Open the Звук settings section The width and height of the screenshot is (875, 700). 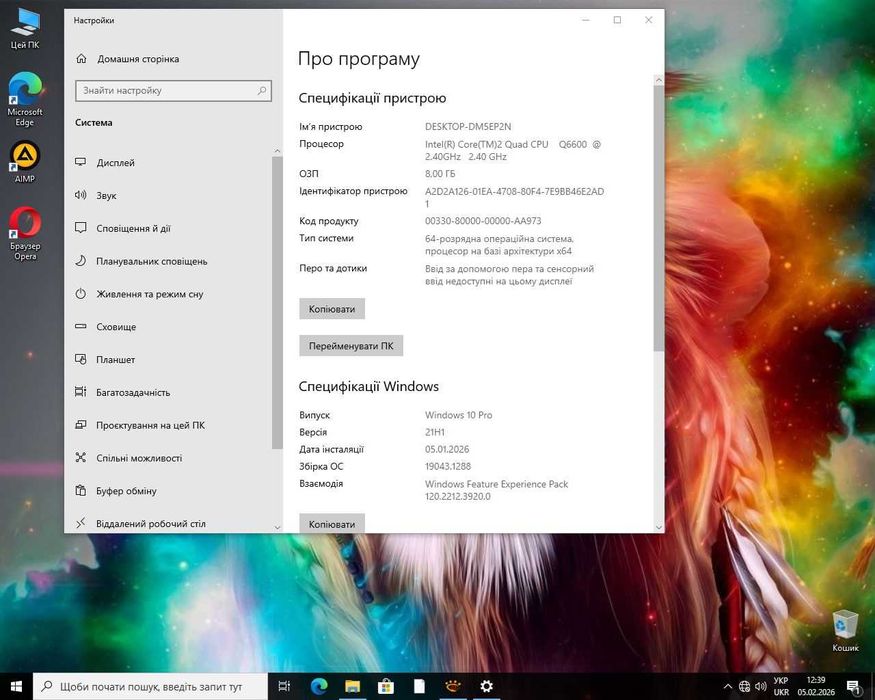pos(106,196)
